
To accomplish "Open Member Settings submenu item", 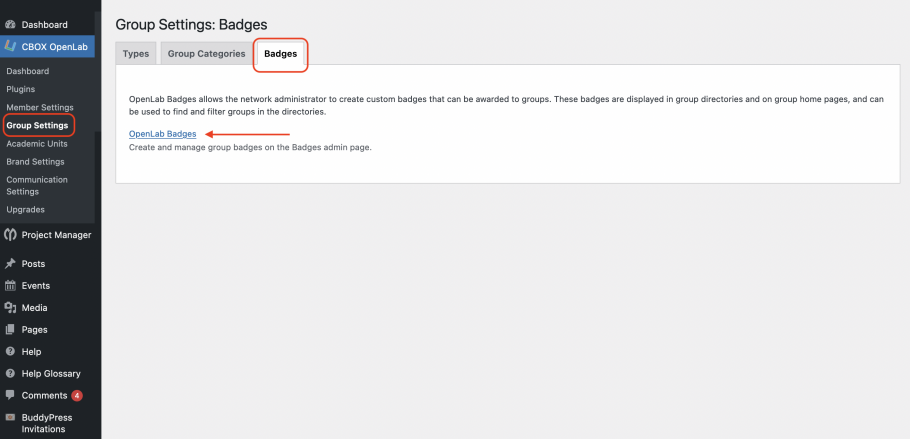I will pos(40,107).
